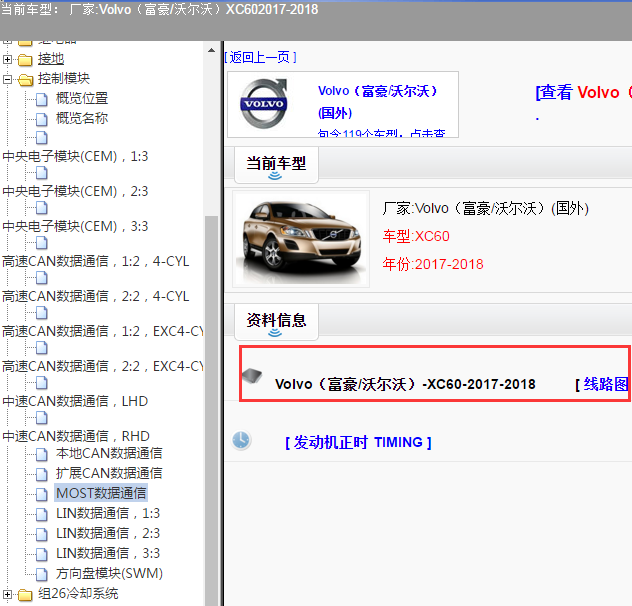Image resolution: width=632 pixels, height=606 pixels.
Task: Click the 车型:XC60 red text
Action: coord(416,236)
